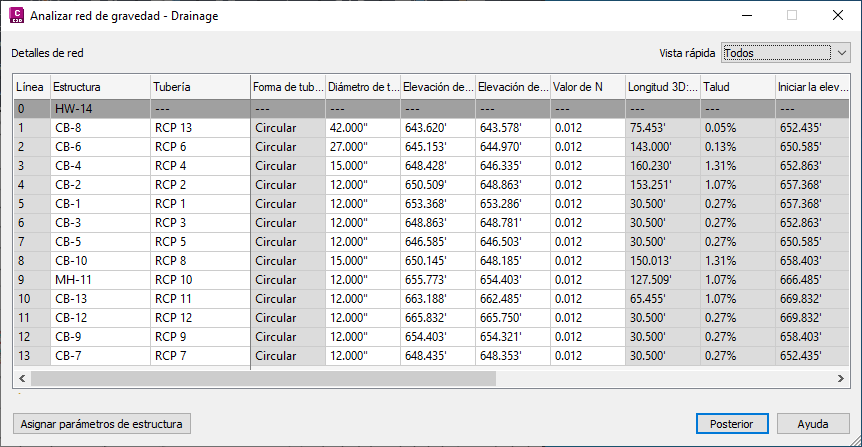The width and height of the screenshot is (862, 447).
Task: Select structure cell CB-1
Action: (x=100, y=203)
